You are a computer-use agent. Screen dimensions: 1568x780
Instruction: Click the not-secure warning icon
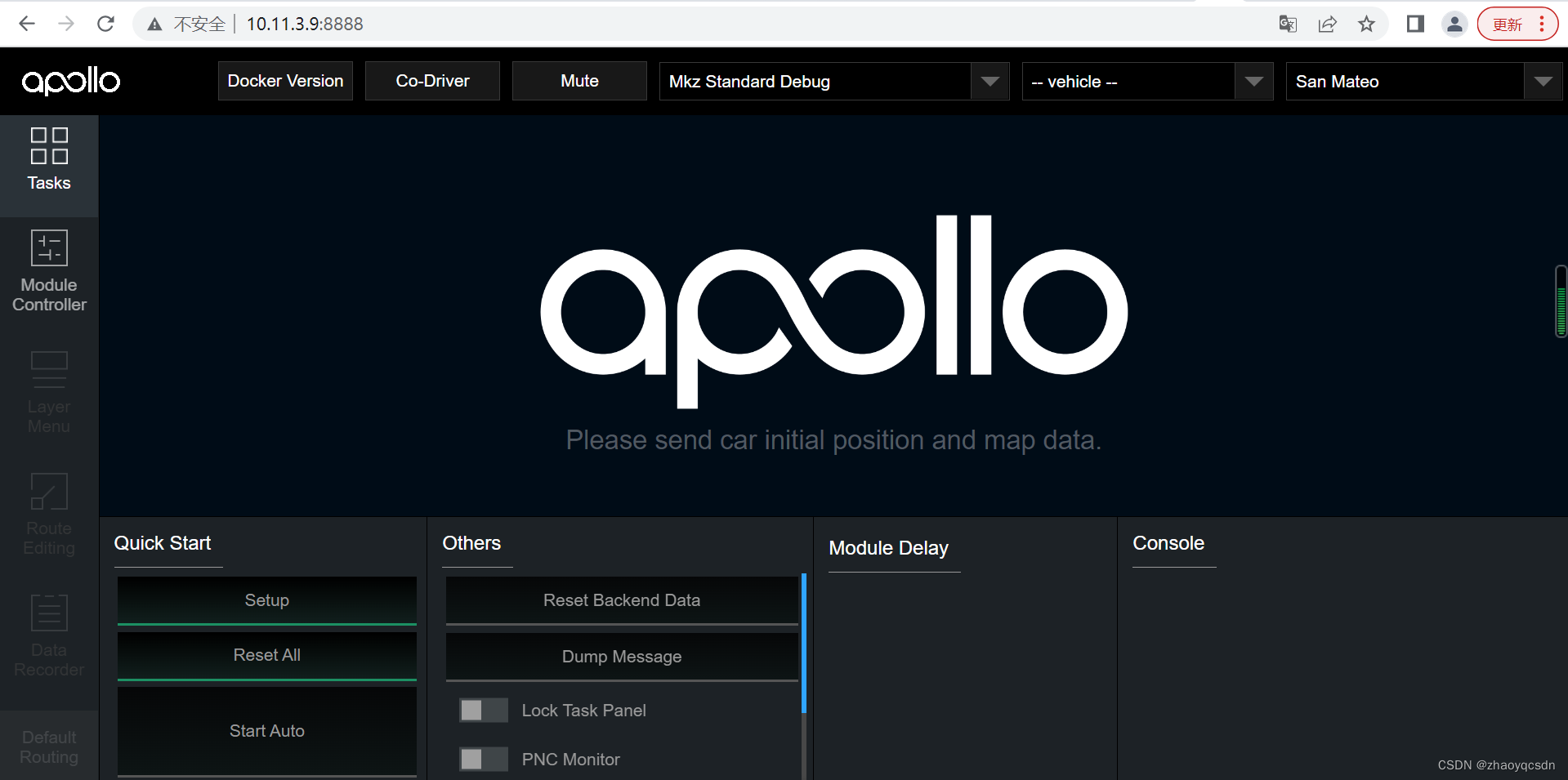tap(154, 25)
